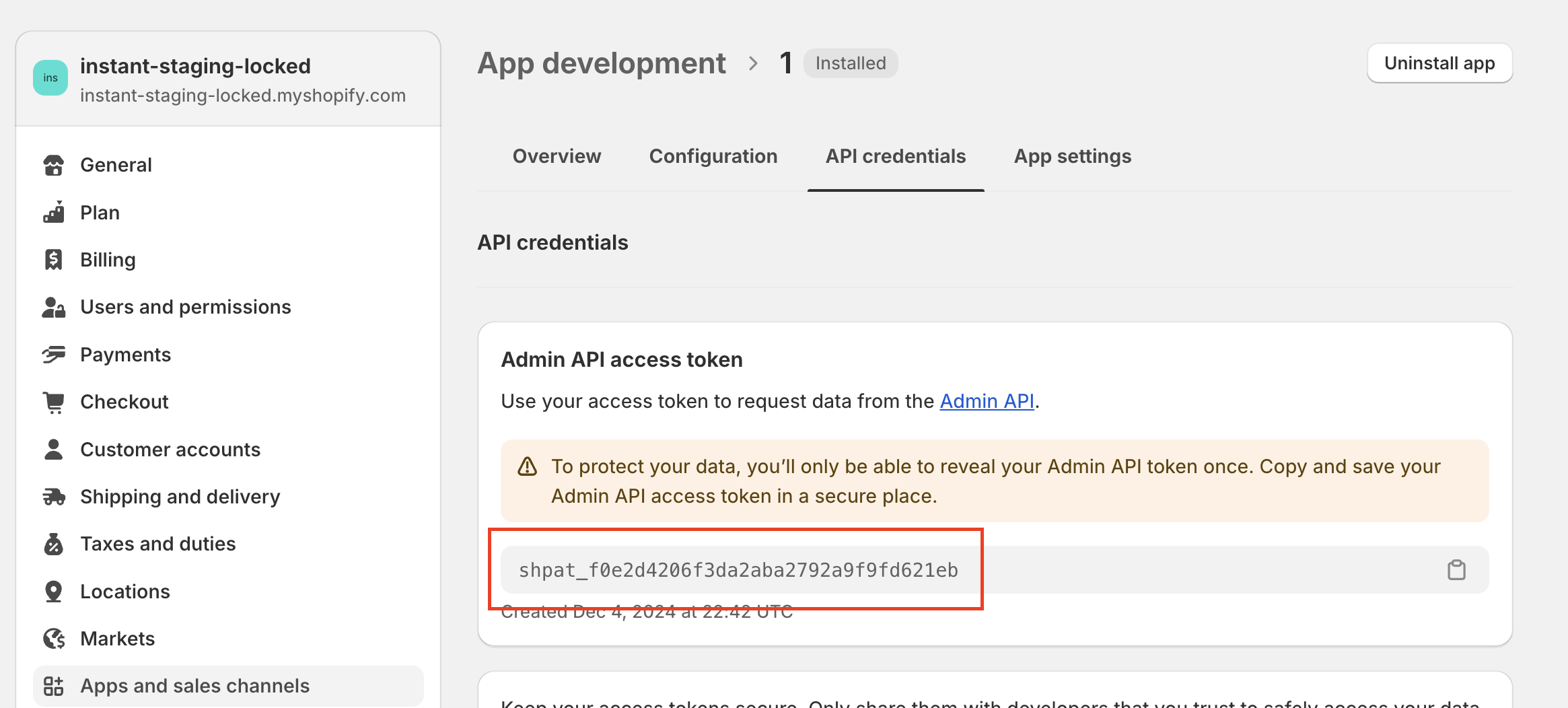This screenshot has height=708, width=1568.
Task: Click the Installed status badge
Action: point(851,63)
